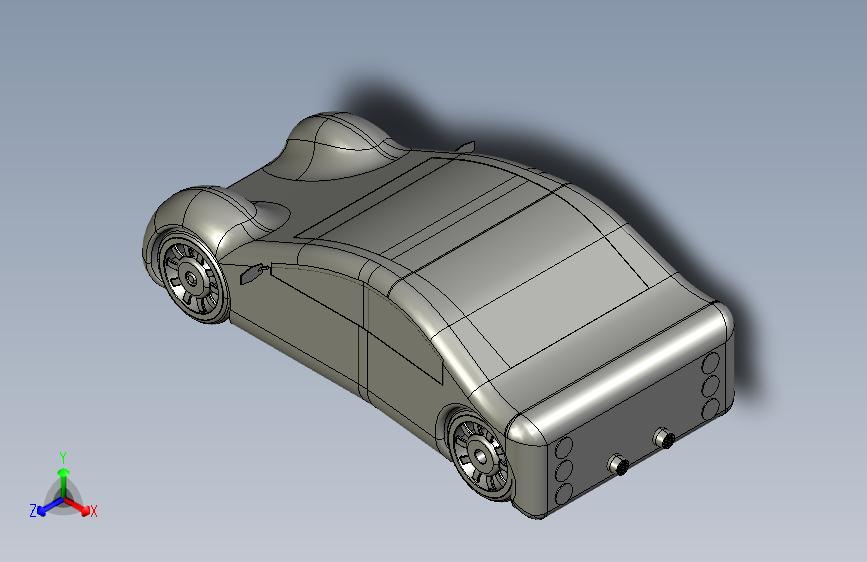Select the side mirror on the near door

253,273
